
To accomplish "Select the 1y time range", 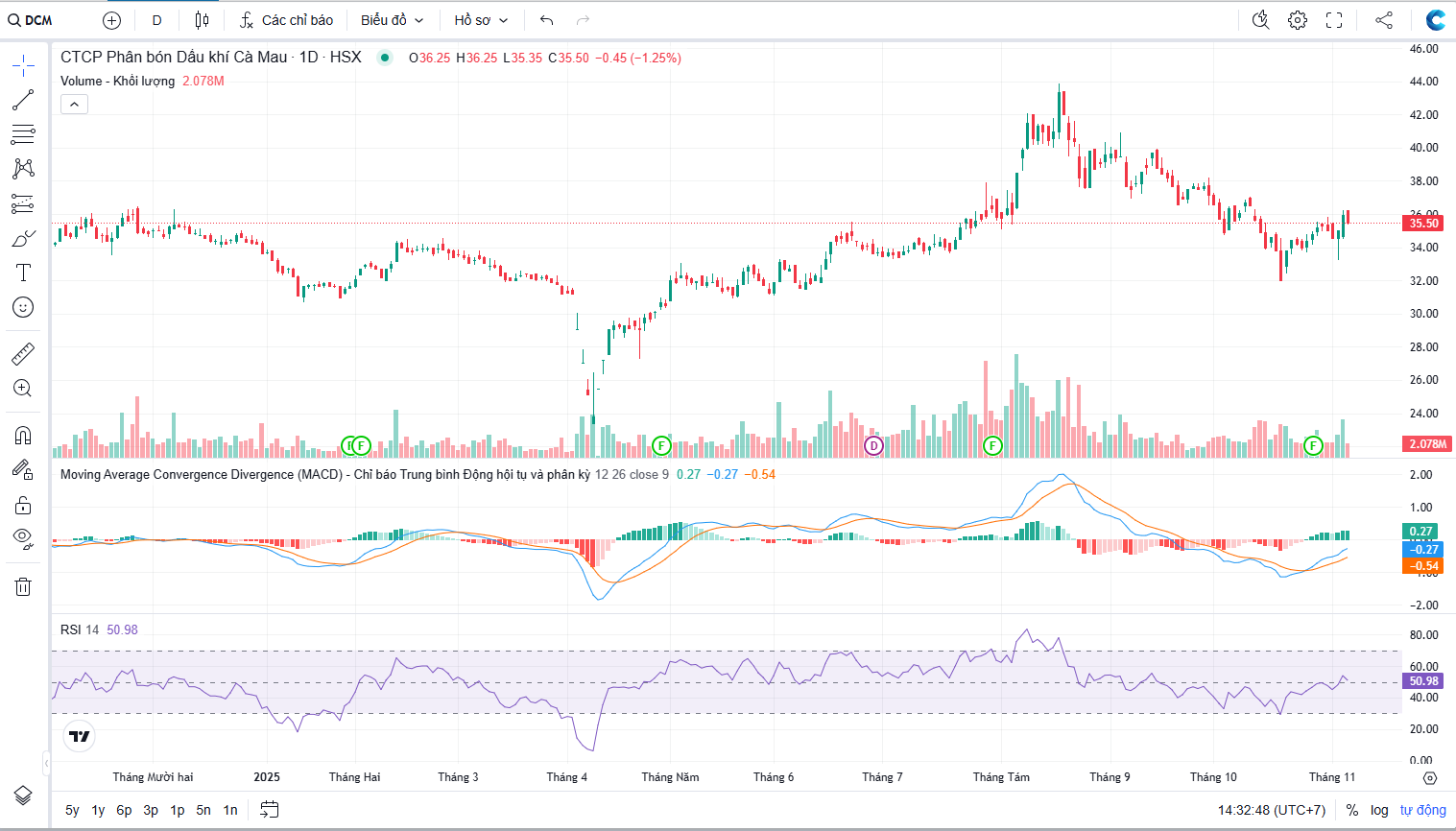I will click(x=98, y=810).
